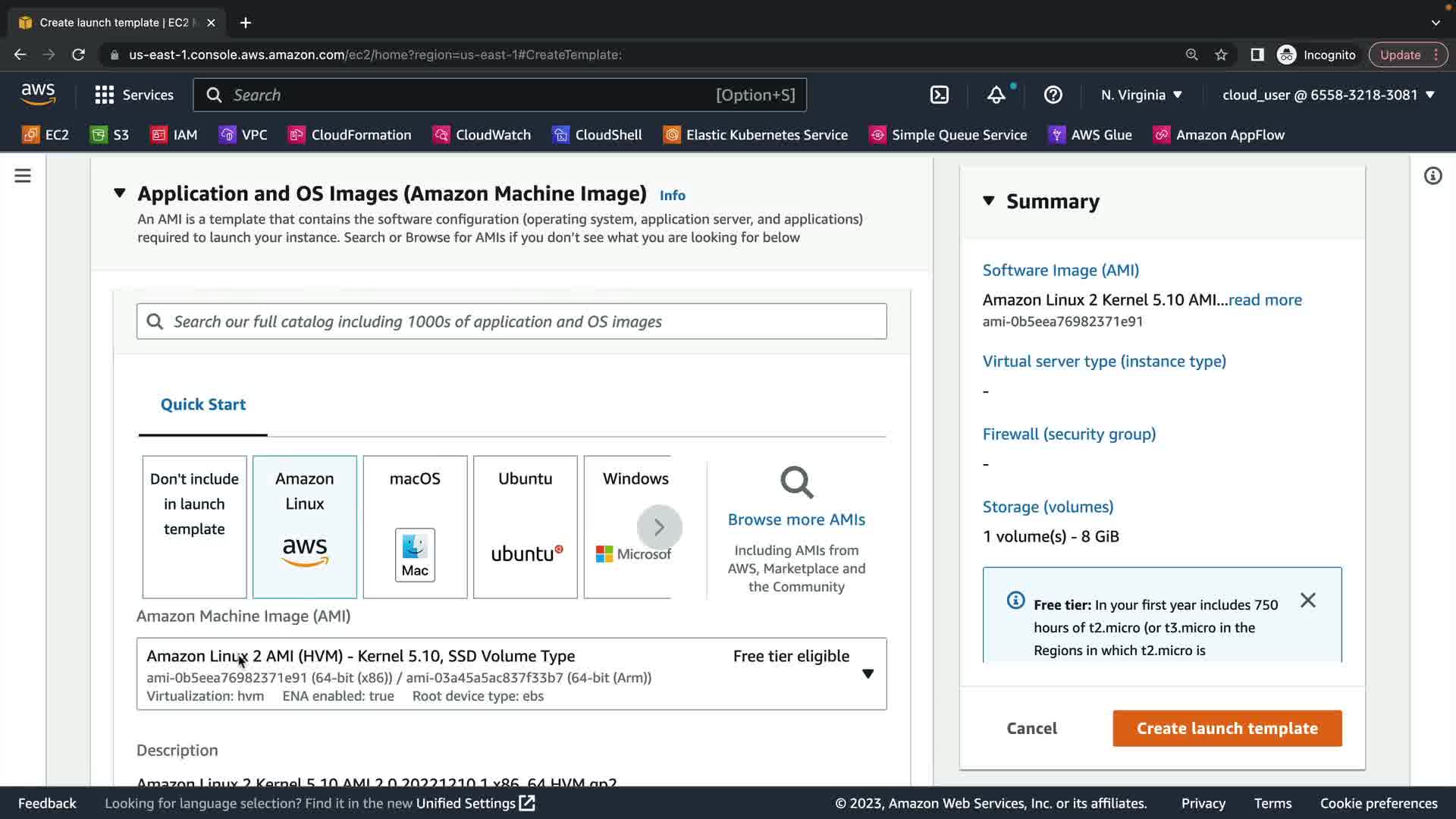1456x819 pixels.
Task: Open AWS CloudShell terminal icon
Action: 939,95
